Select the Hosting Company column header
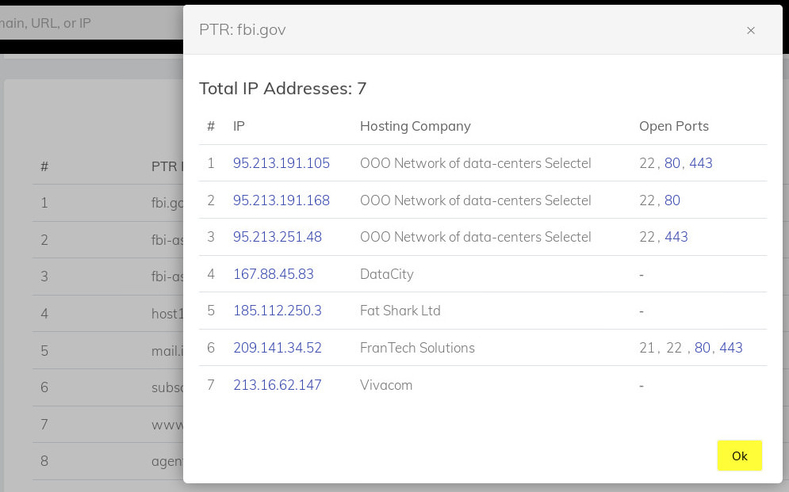789x492 pixels. 415,126
